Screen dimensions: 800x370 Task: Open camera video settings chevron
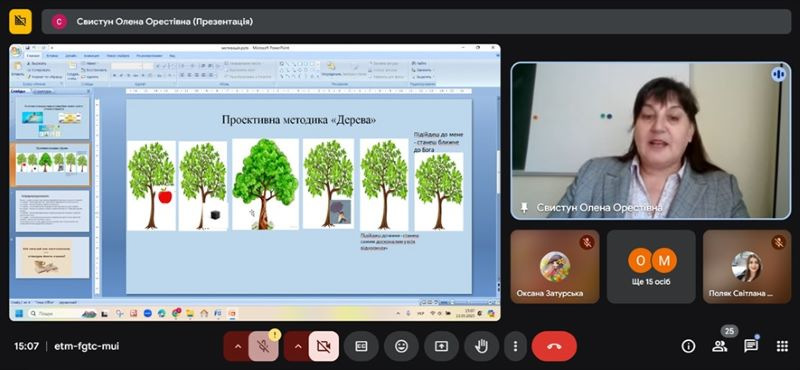297,346
